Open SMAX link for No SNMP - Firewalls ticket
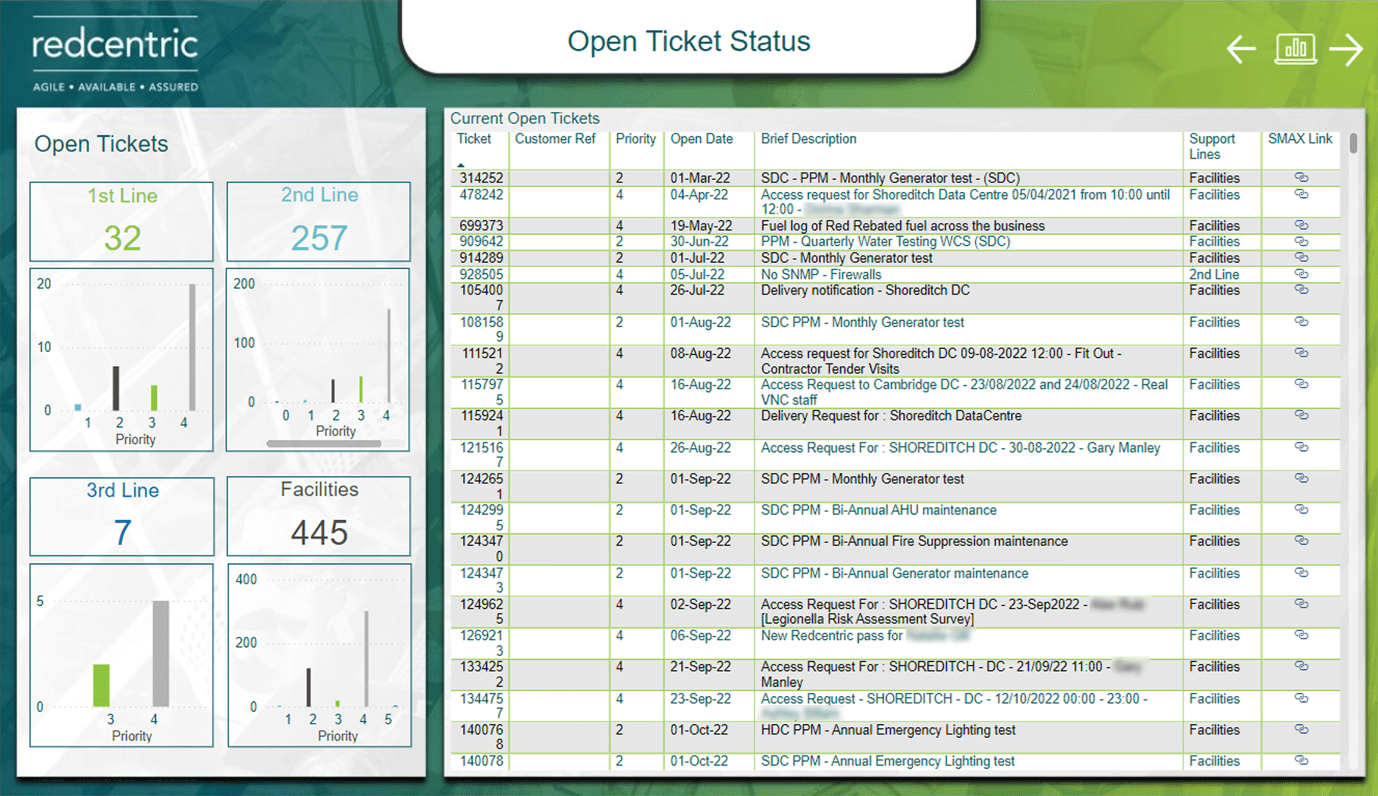This screenshot has height=796, width=1378. coord(1301,274)
